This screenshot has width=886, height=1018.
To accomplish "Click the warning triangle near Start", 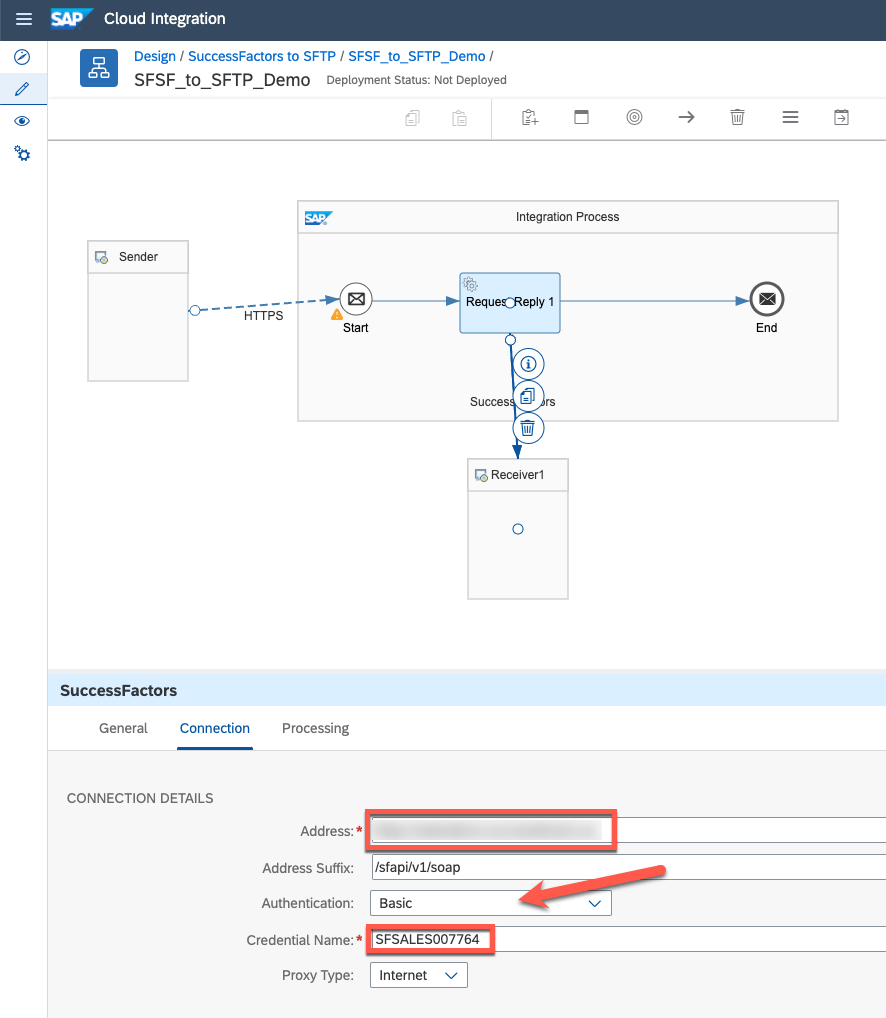I will click(x=337, y=315).
